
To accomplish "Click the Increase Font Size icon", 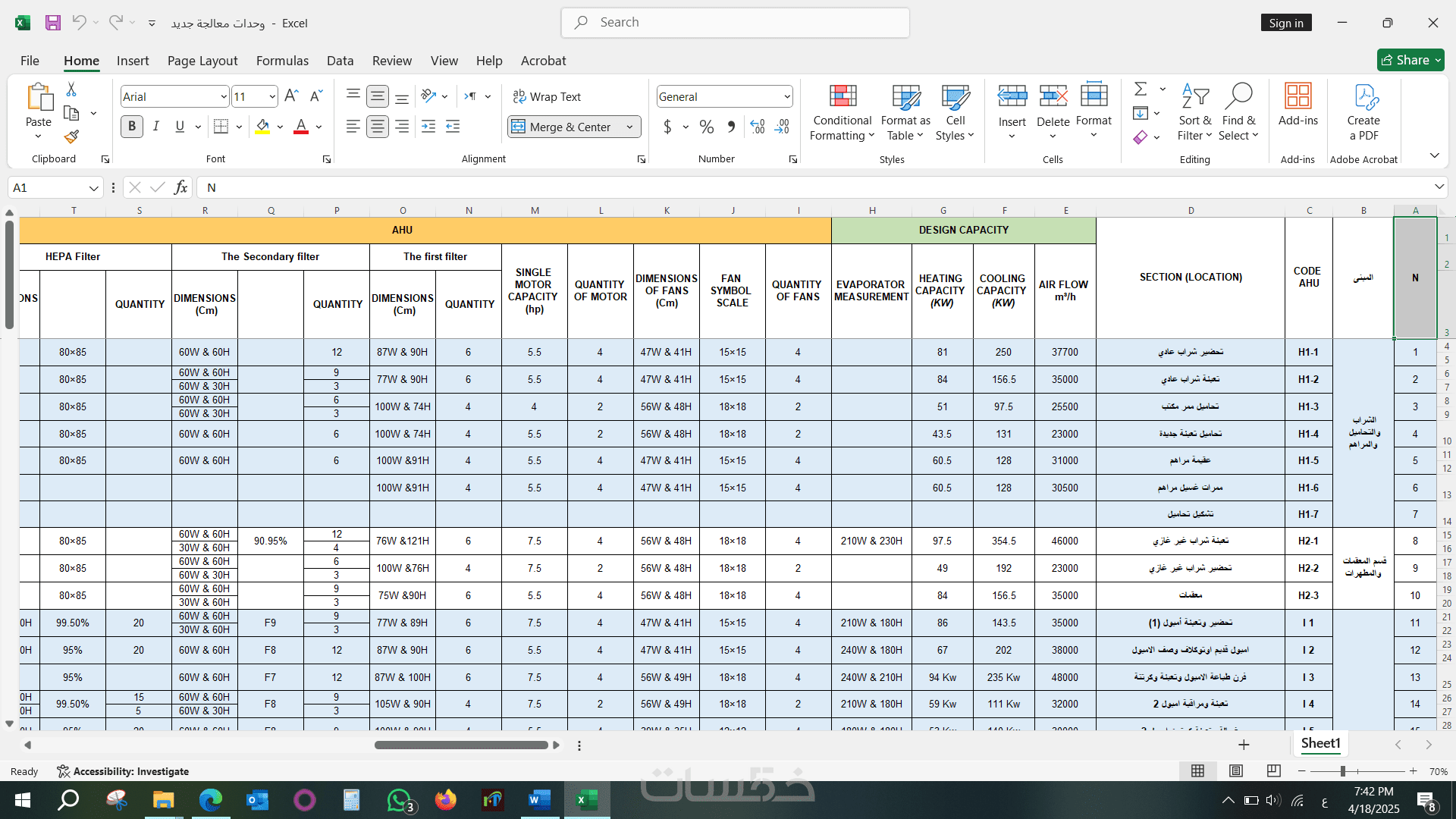I will (291, 96).
